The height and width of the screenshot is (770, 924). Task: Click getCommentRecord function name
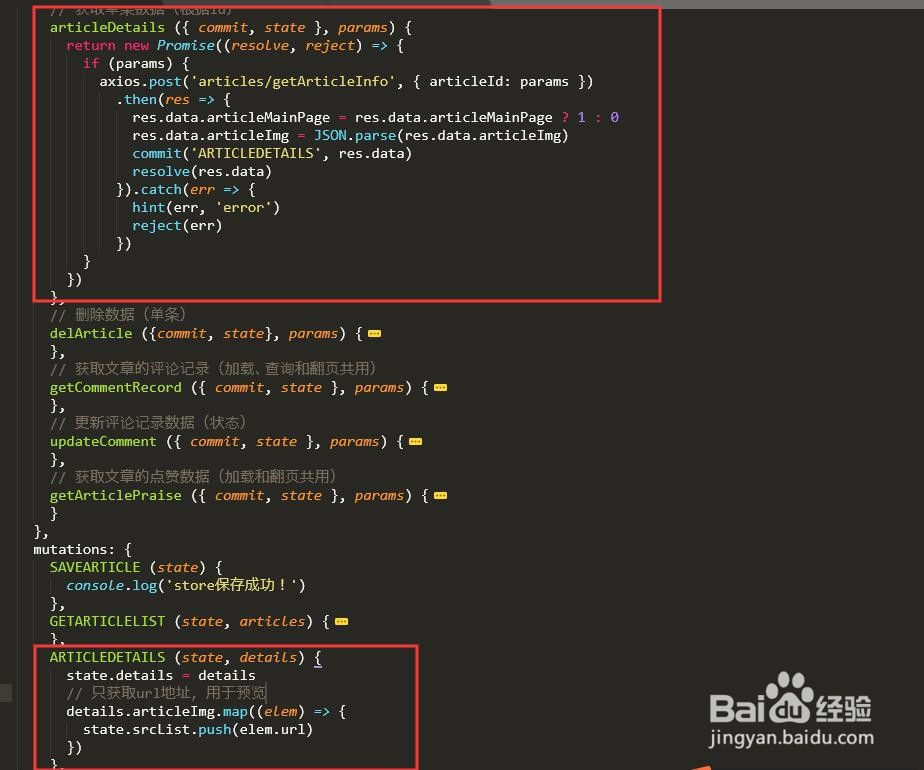tap(116, 388)
